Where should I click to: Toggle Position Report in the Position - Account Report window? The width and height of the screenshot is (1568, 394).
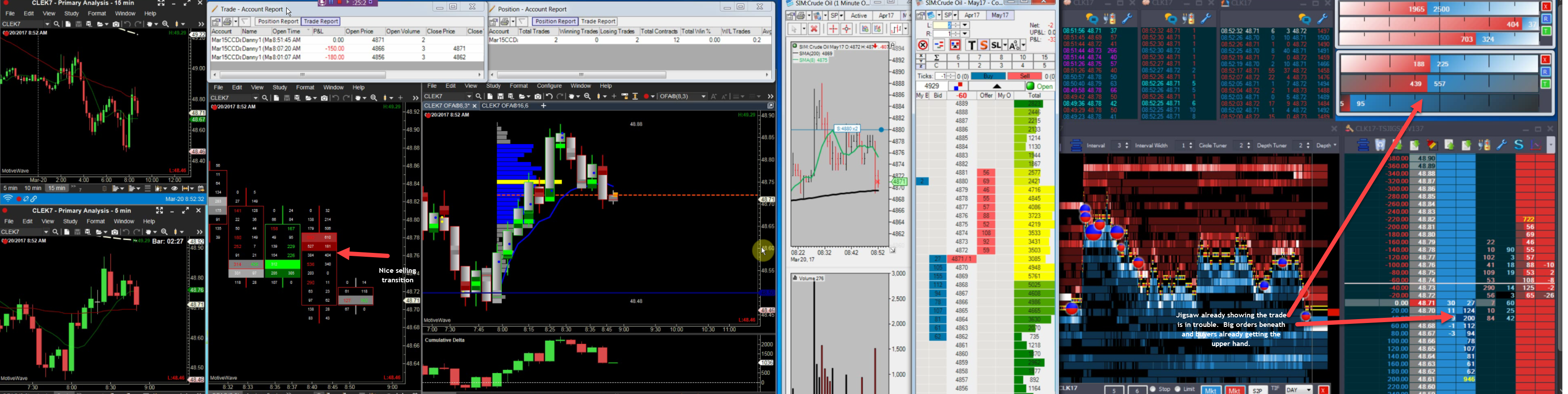(x=555, y=22)
